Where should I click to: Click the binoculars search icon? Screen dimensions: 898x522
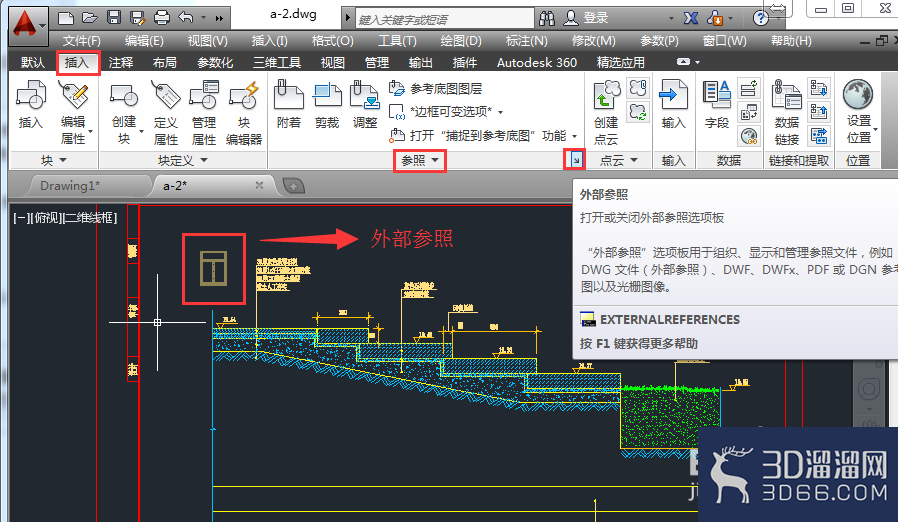click(547, 18)
